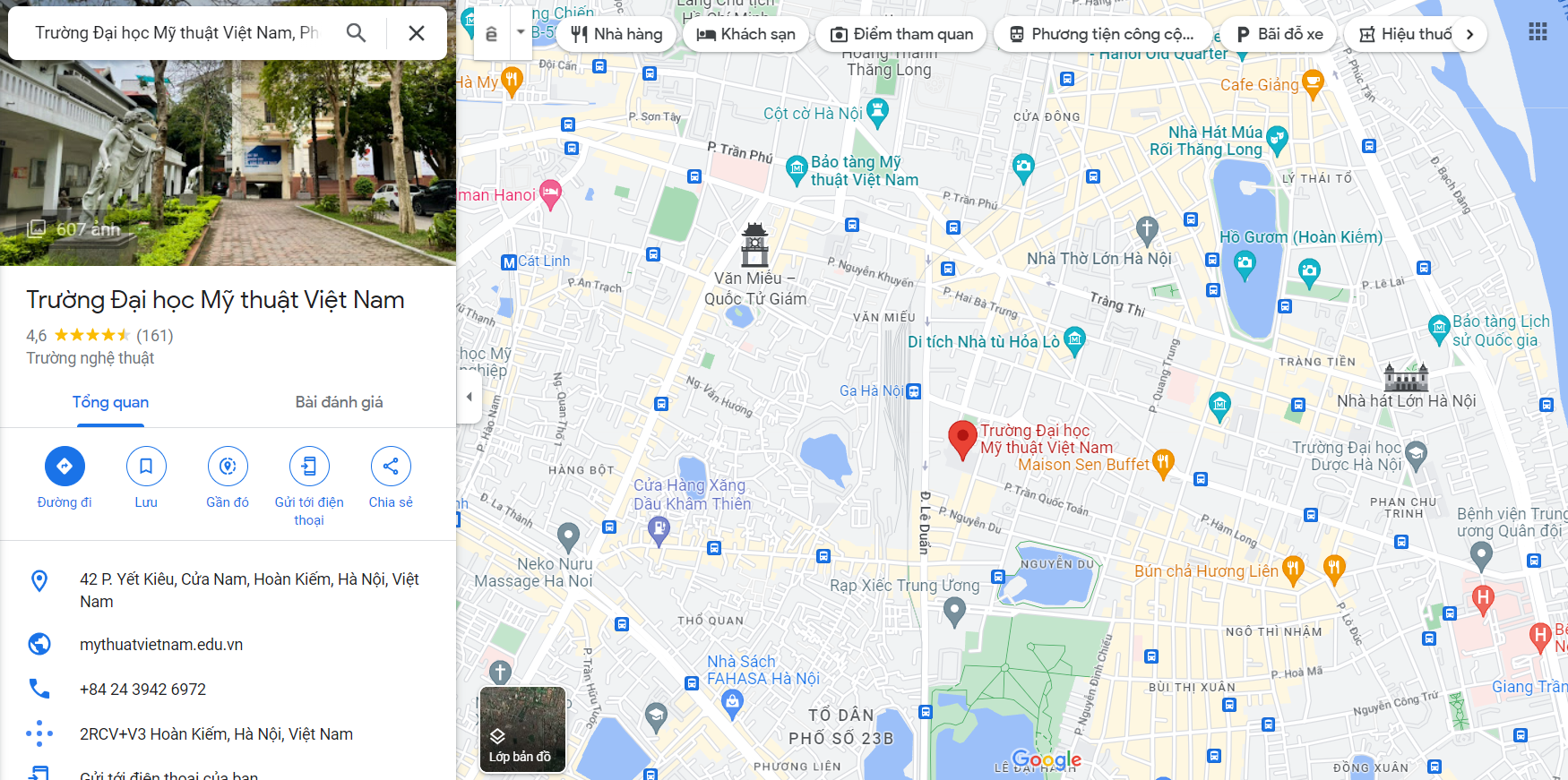Click Gửi tới điện thoại icon
Image resolution: width=1568 pixels, height=780 pixels.
309,466
